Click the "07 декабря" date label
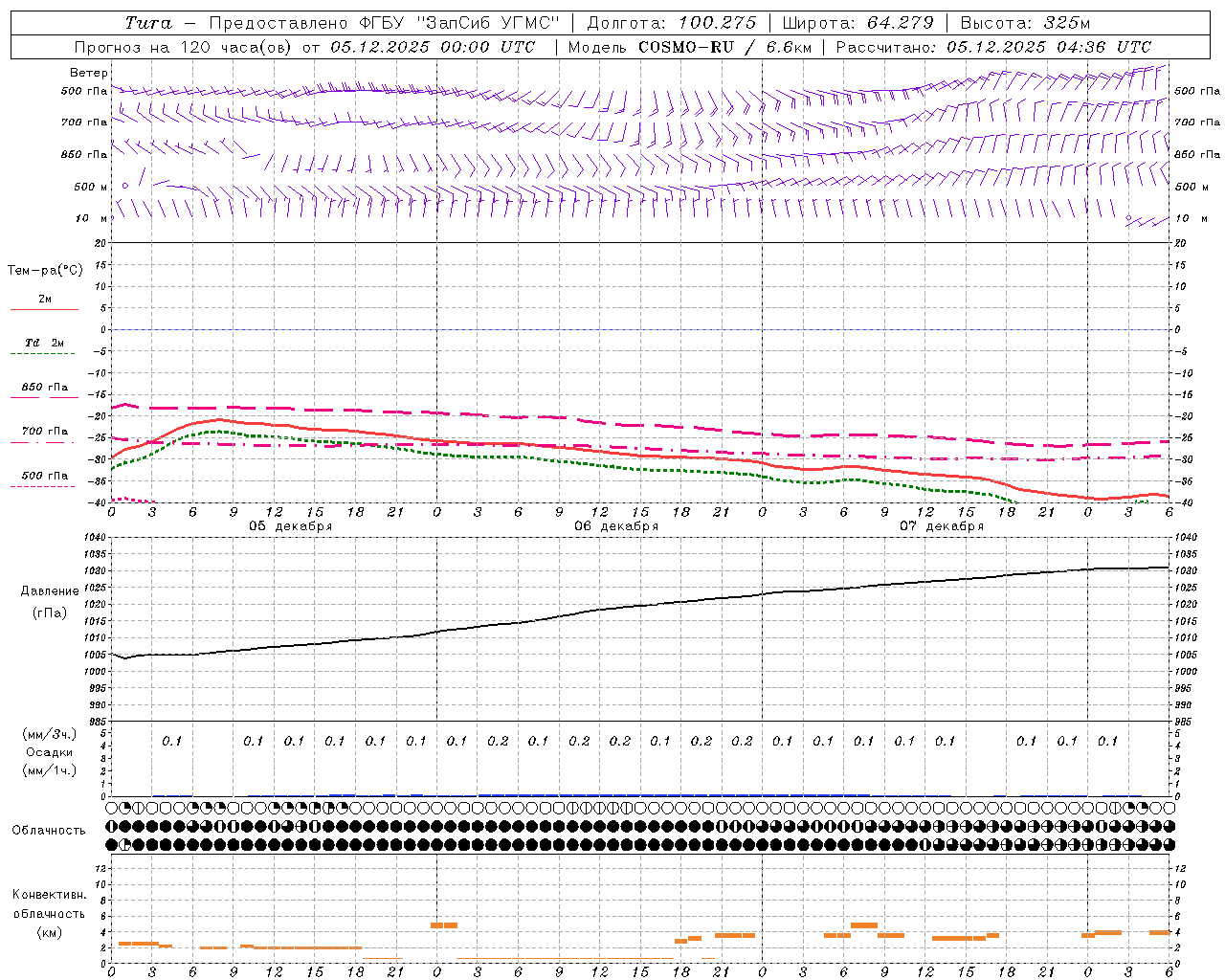Viewport: 1225px width, 980px height. [942, 525]
